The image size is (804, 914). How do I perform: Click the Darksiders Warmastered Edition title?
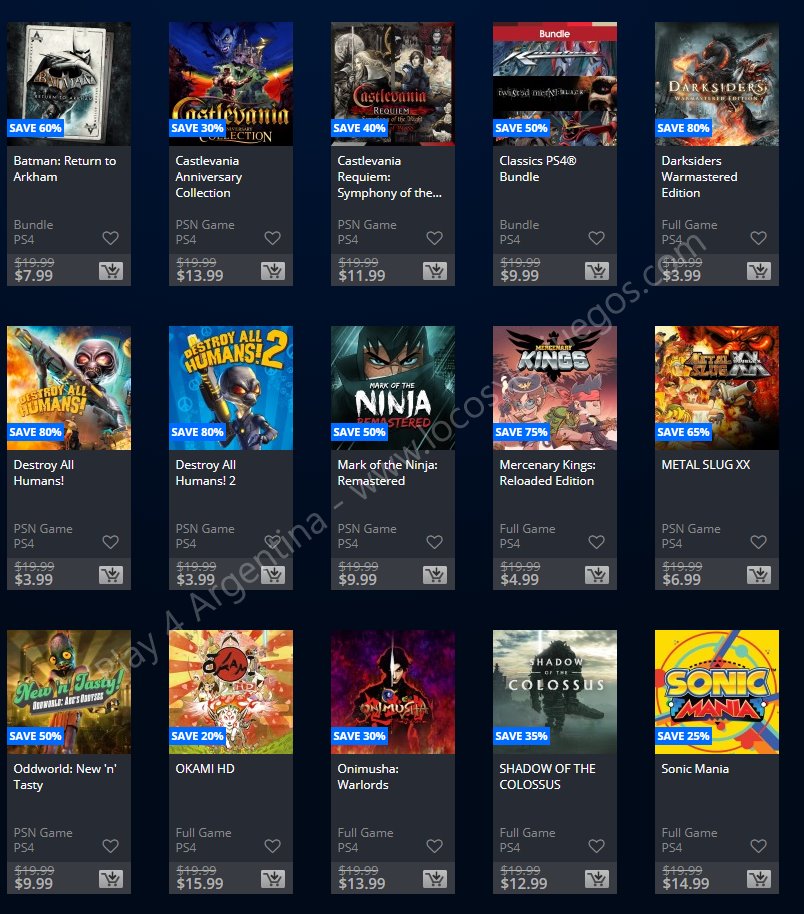coord(699,177)
